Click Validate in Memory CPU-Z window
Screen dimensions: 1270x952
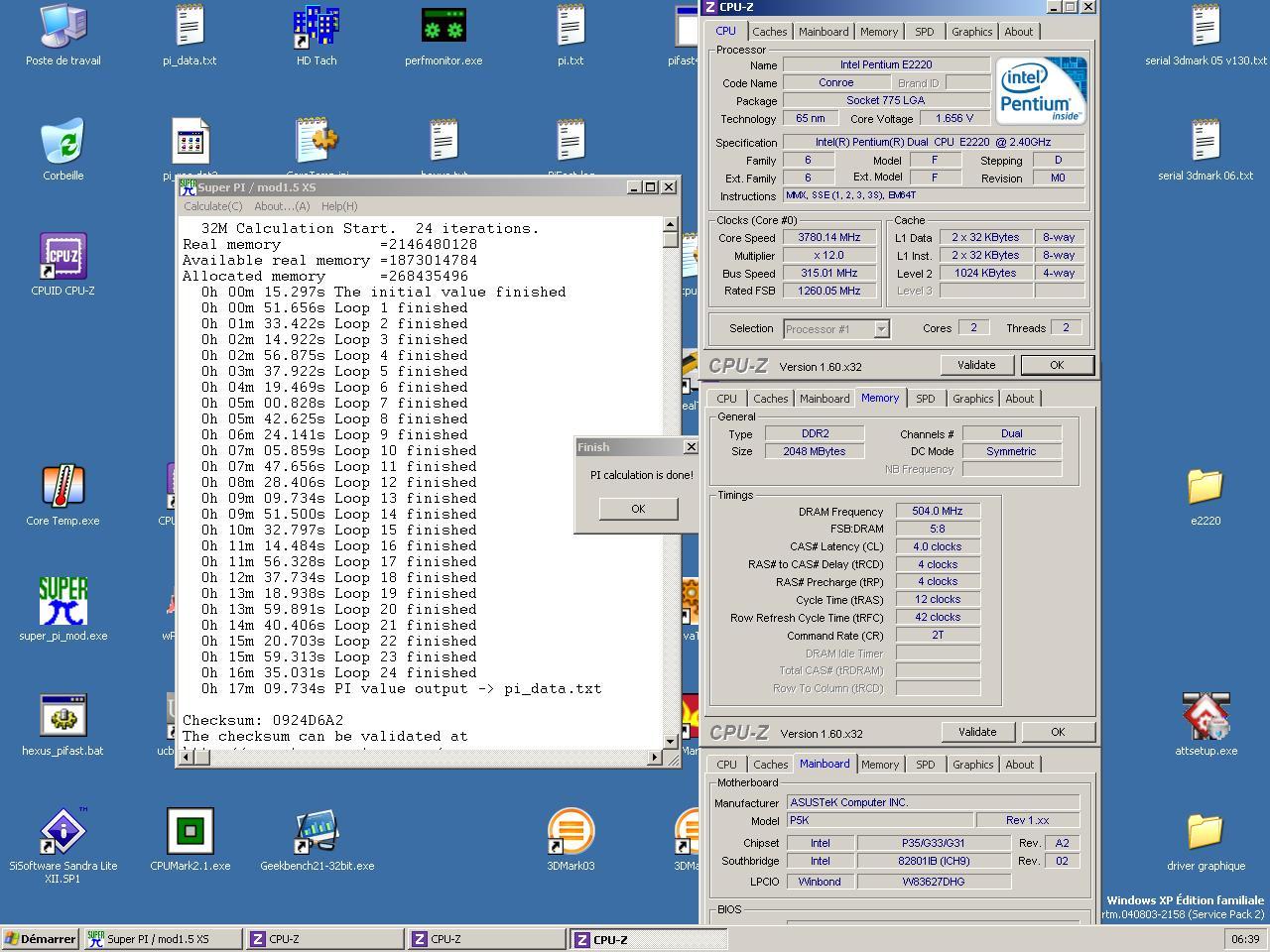click(x=977, y=732)
